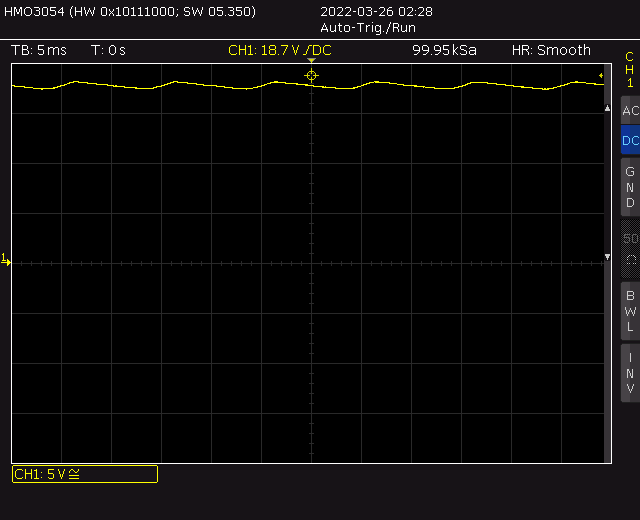
Task: Select DC coupling softkey
Action: 629,141
